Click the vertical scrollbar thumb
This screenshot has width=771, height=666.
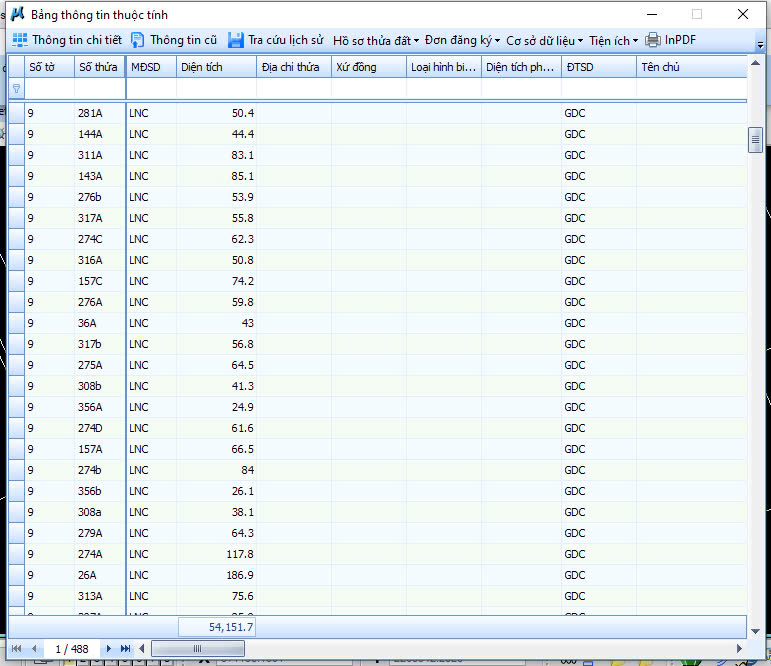click(756, 141)
